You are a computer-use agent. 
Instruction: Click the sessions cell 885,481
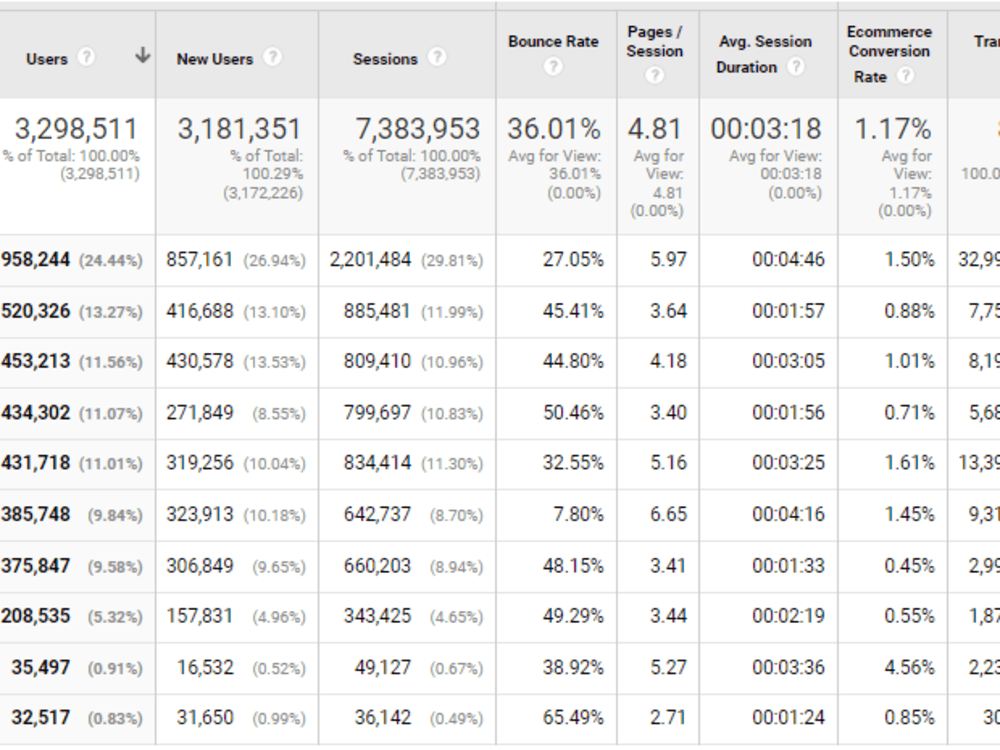click(x=378, y=311)
